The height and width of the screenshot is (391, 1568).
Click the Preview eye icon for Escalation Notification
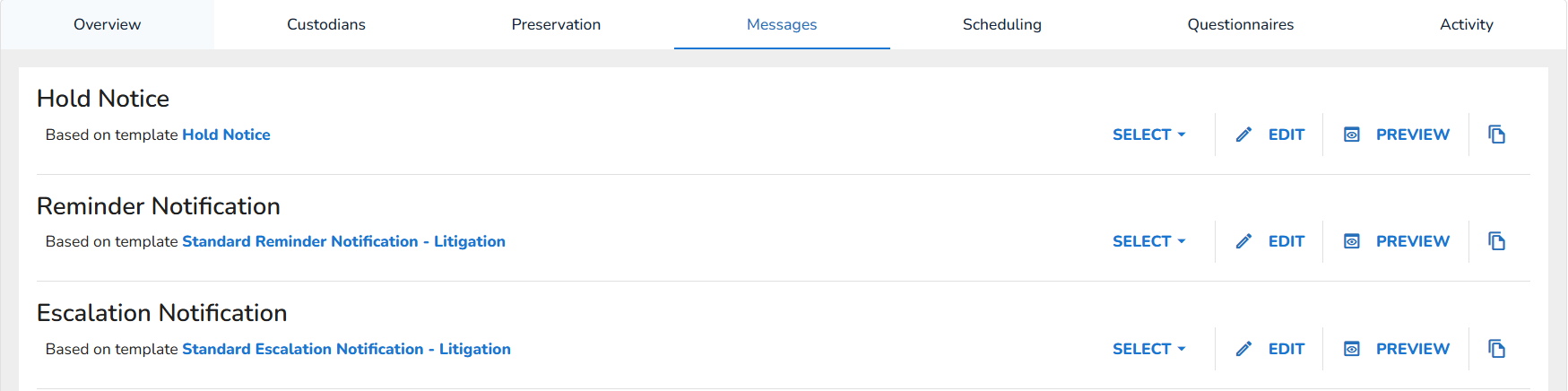point(1352,349)
